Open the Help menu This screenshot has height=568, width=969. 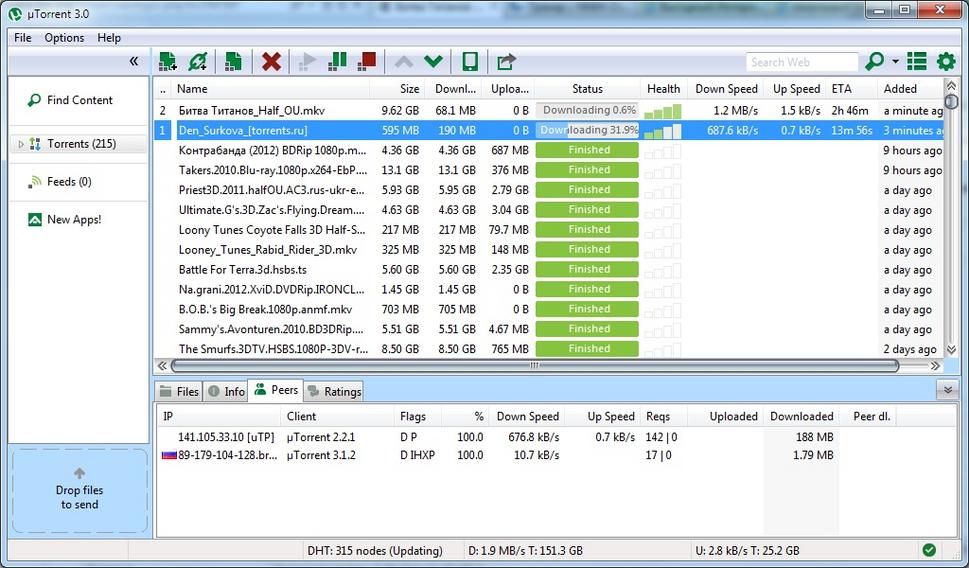(x=109, y=38)
